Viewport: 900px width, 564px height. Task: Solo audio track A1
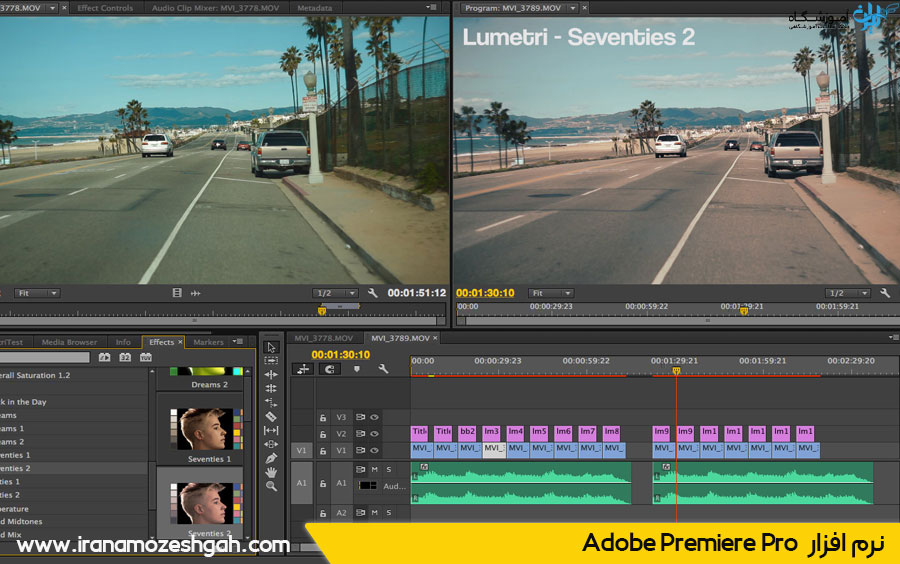click(x=389, y=469)
